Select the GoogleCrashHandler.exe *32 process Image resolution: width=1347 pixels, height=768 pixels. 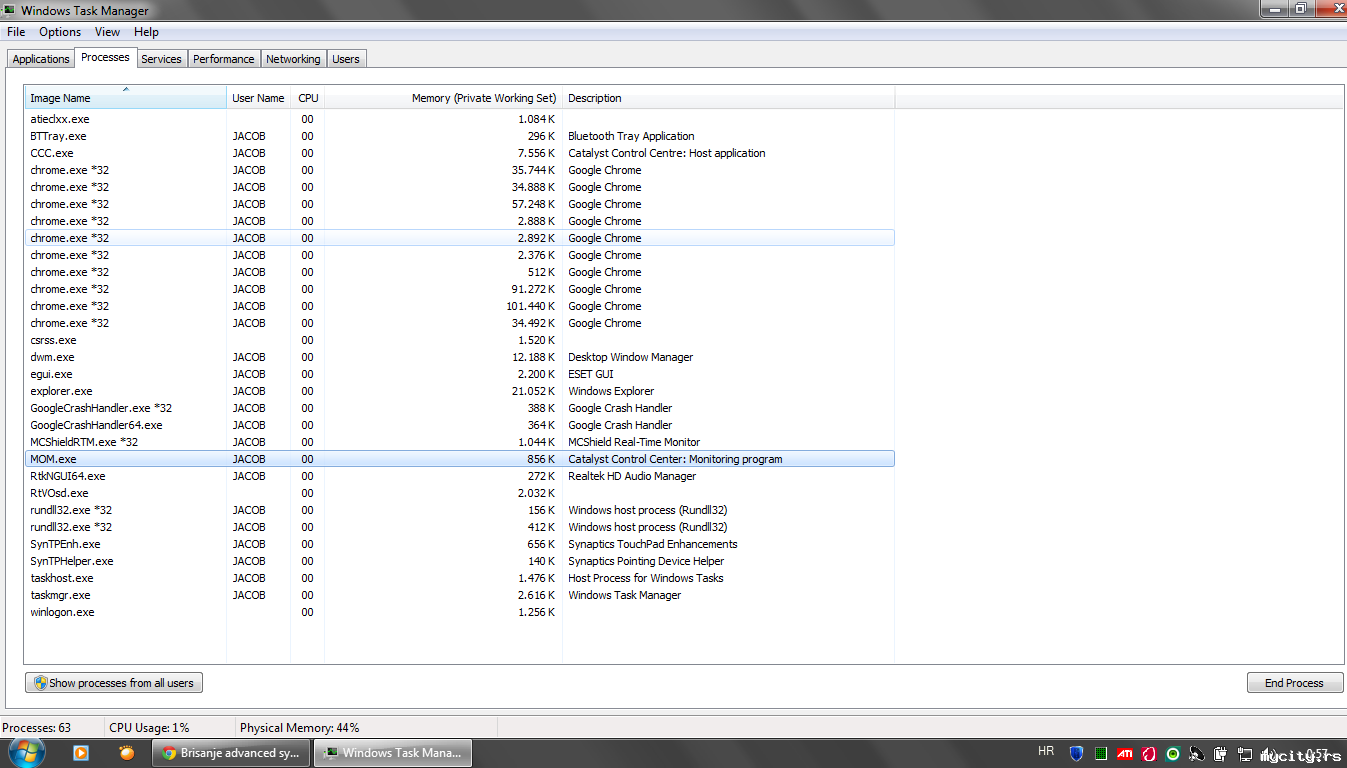[460, 408]
